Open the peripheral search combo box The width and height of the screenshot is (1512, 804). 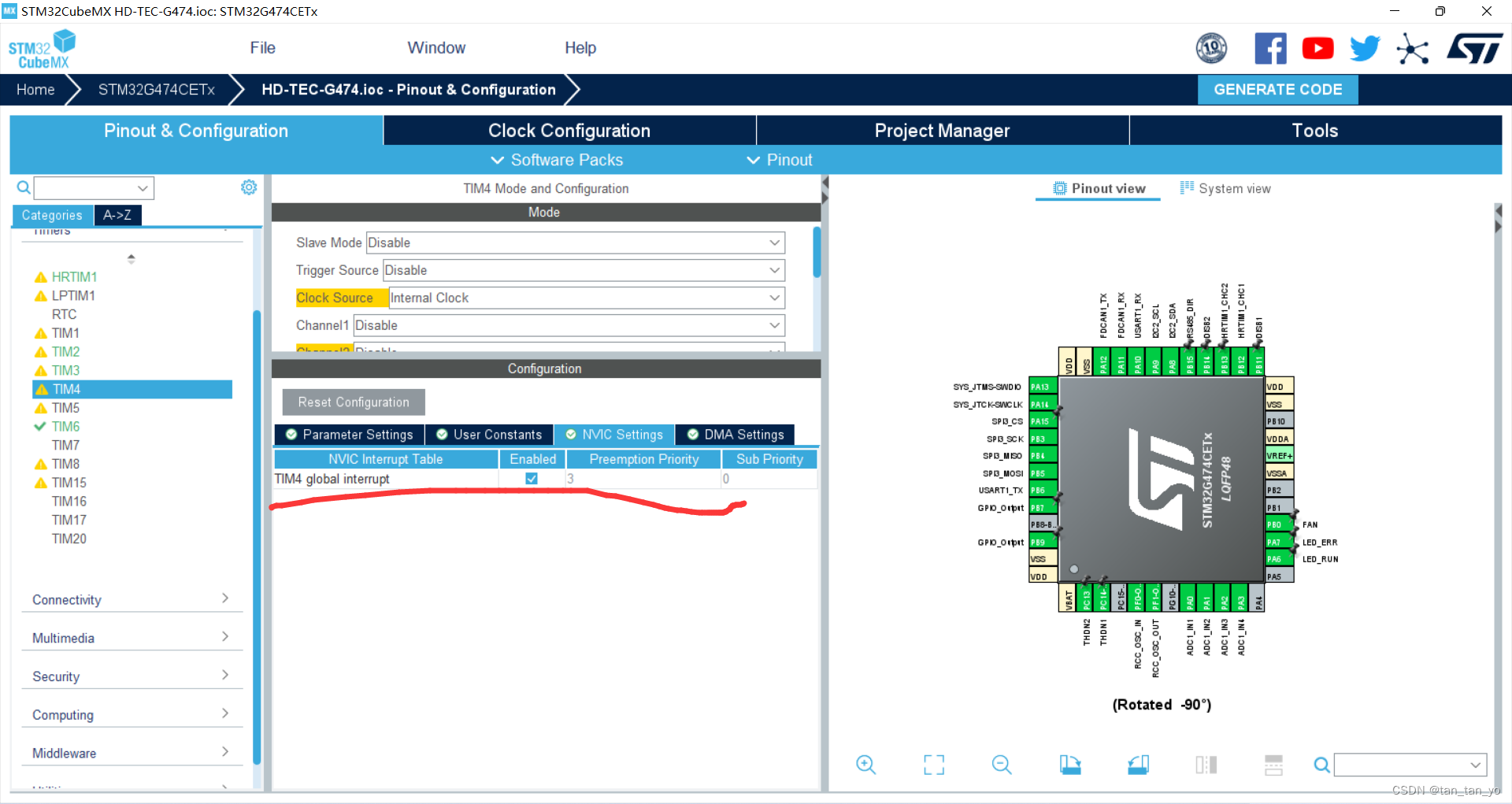[94, 187]
